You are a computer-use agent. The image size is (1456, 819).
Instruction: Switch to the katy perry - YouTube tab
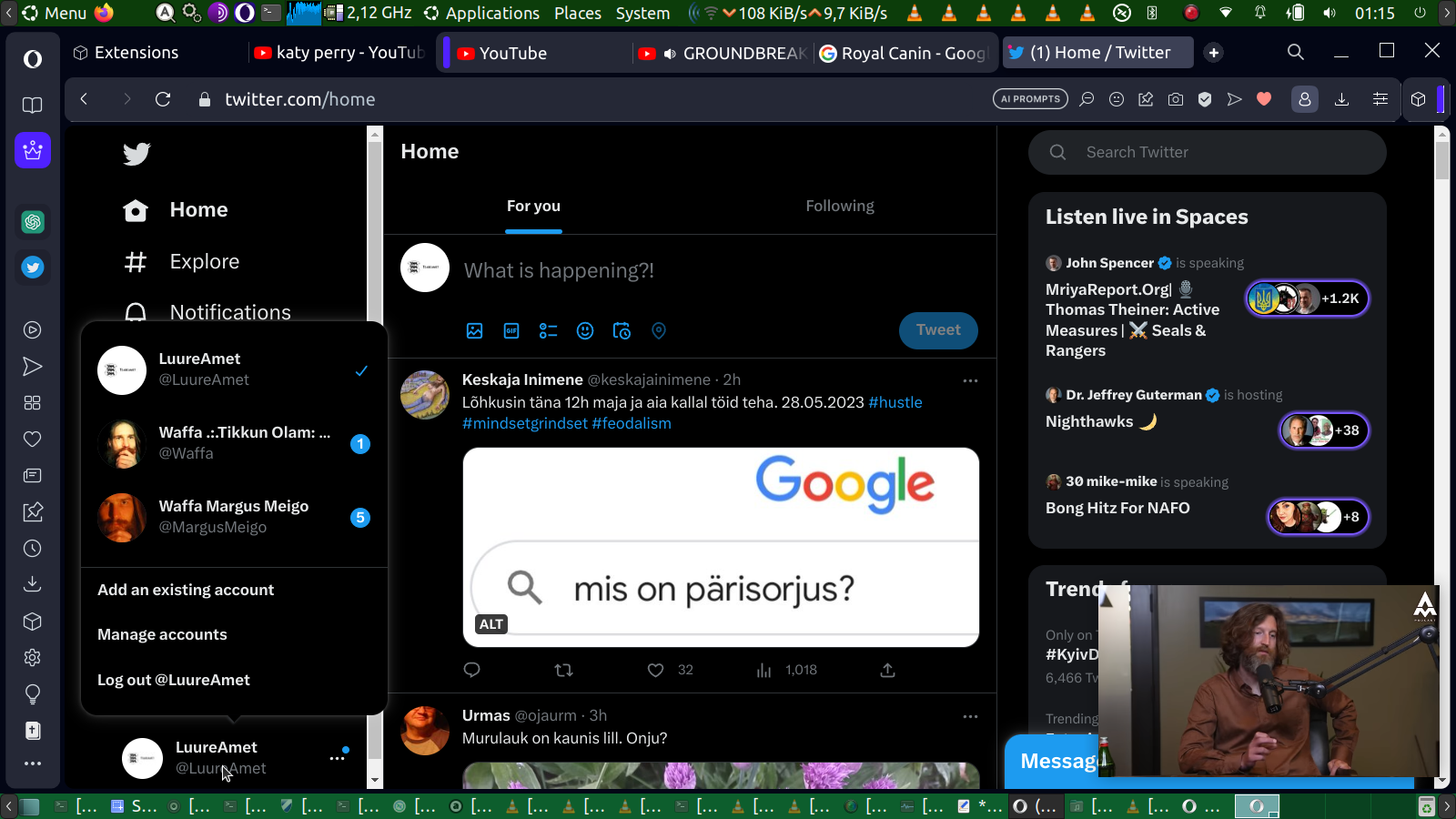click(x=340, y=53)
